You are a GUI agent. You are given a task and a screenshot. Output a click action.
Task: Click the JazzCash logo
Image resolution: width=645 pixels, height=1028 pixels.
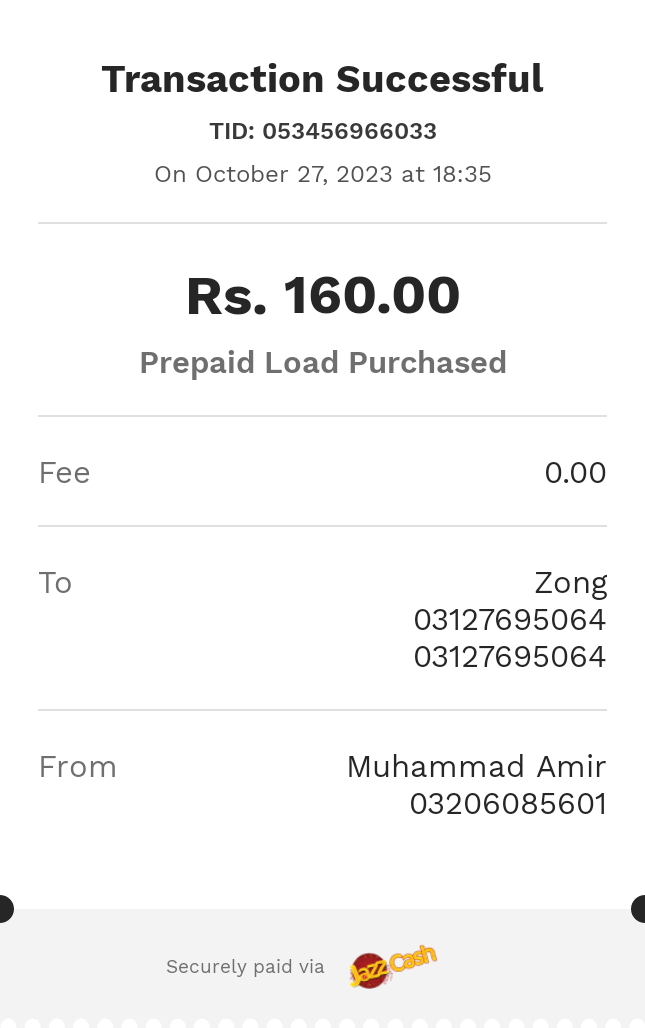393,966
